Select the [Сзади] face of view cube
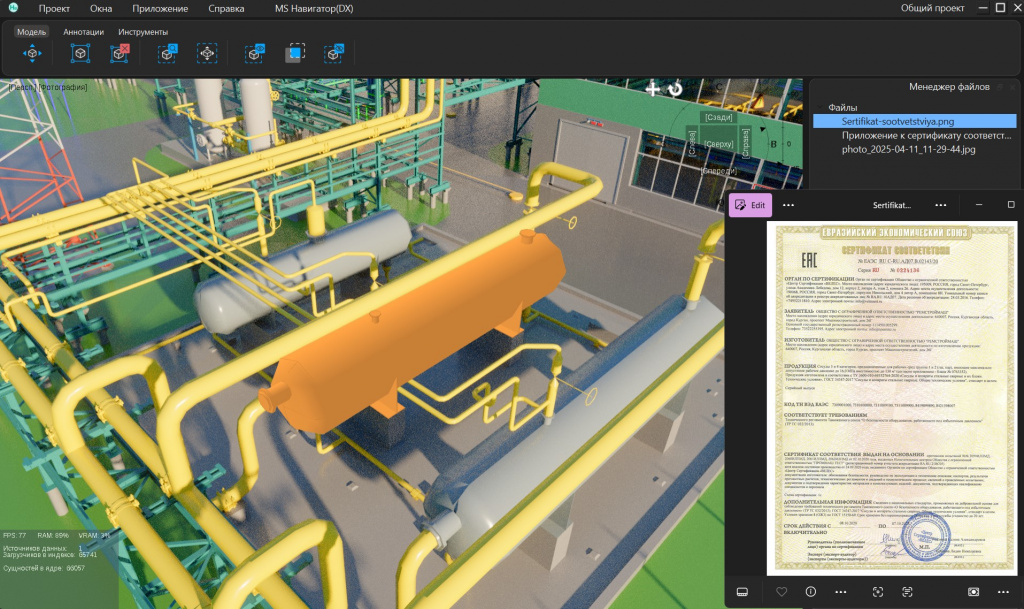Viewport: 1024px width, 609px height. coord(718,117)
